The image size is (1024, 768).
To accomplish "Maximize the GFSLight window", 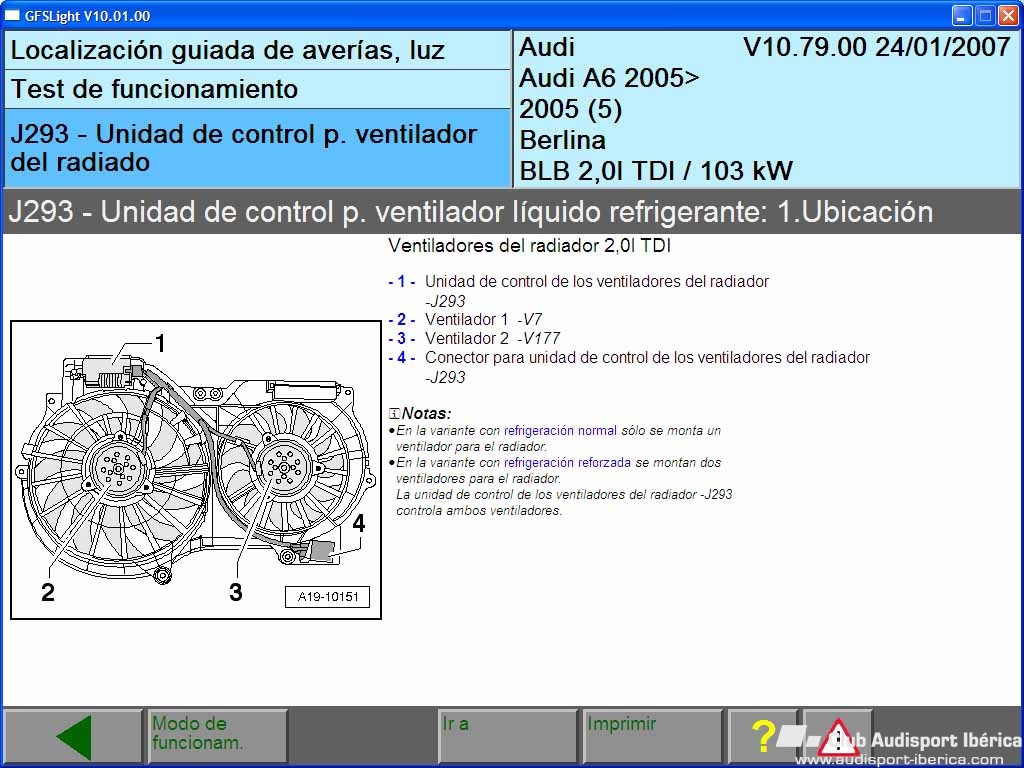I will [x=985, y=16].
